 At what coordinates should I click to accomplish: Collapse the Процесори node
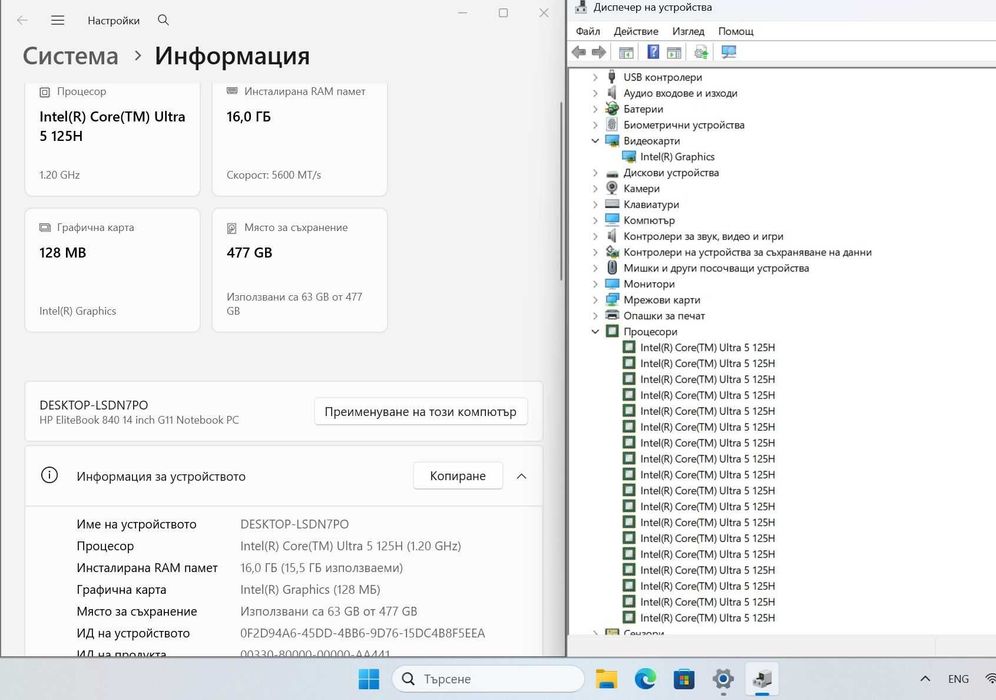[595, 332]
